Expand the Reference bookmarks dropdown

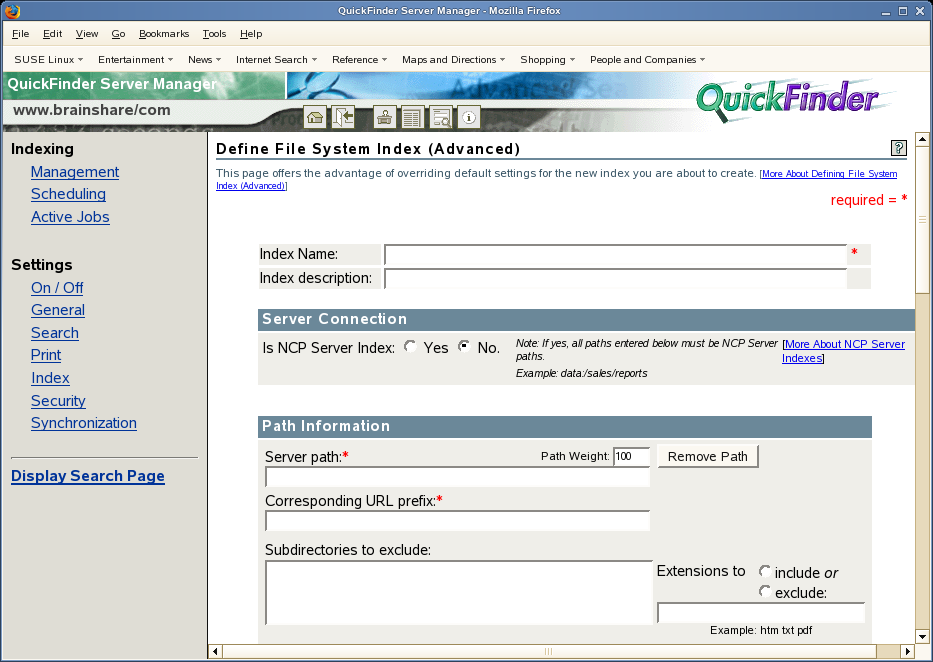coord(359,59)
